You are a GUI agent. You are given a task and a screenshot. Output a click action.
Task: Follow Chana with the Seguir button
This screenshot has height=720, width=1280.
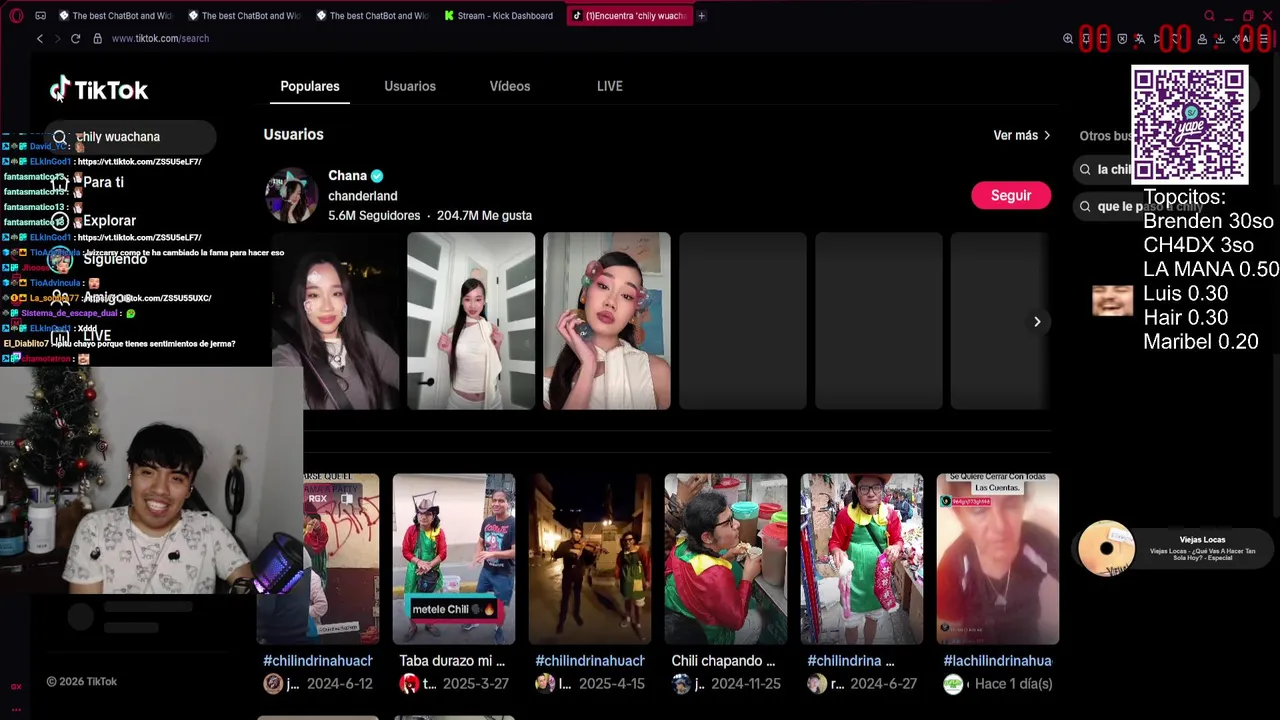pyautogui.click(x=1011, y=195)
